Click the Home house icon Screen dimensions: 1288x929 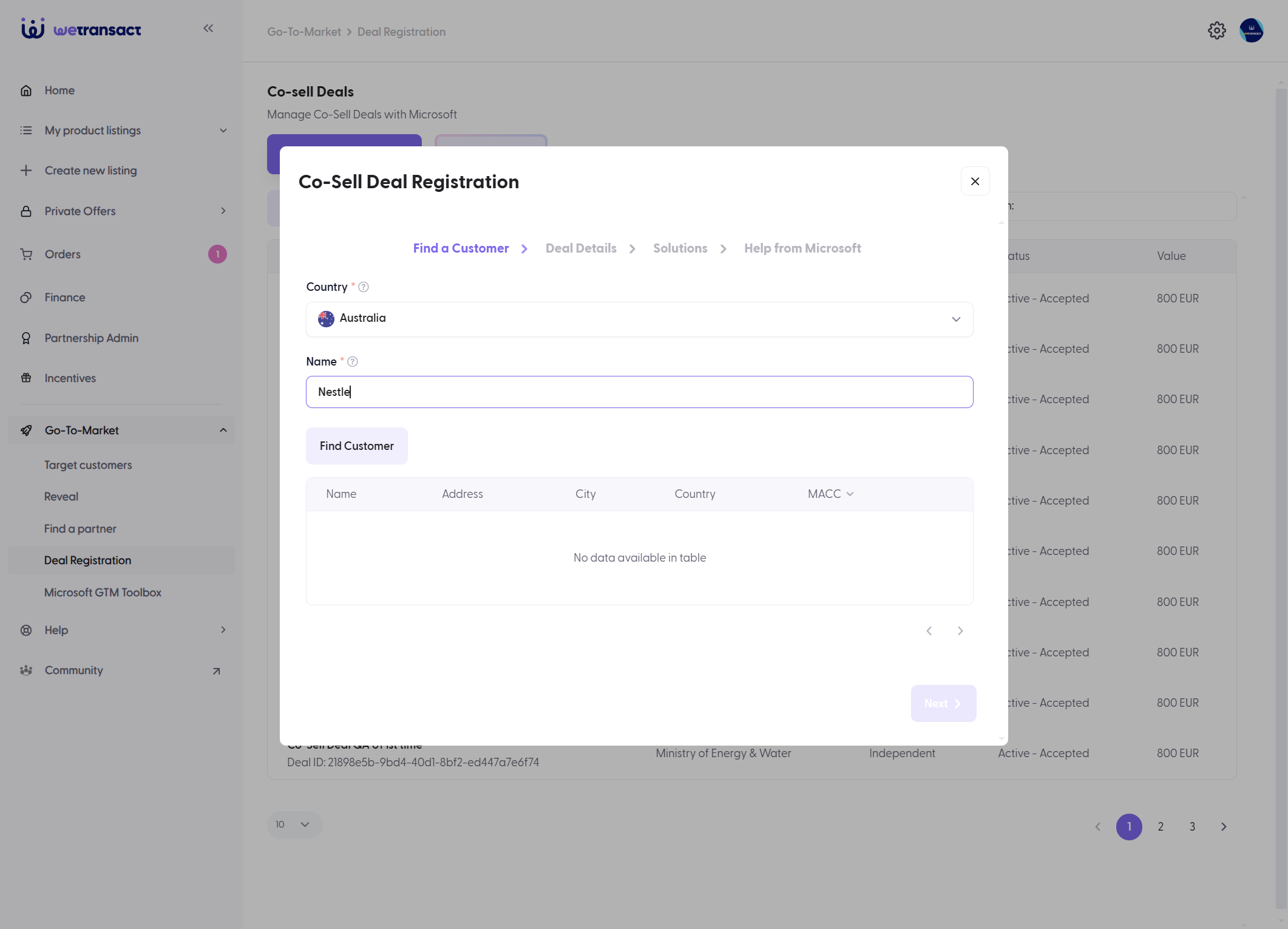(x=26, y=90)
